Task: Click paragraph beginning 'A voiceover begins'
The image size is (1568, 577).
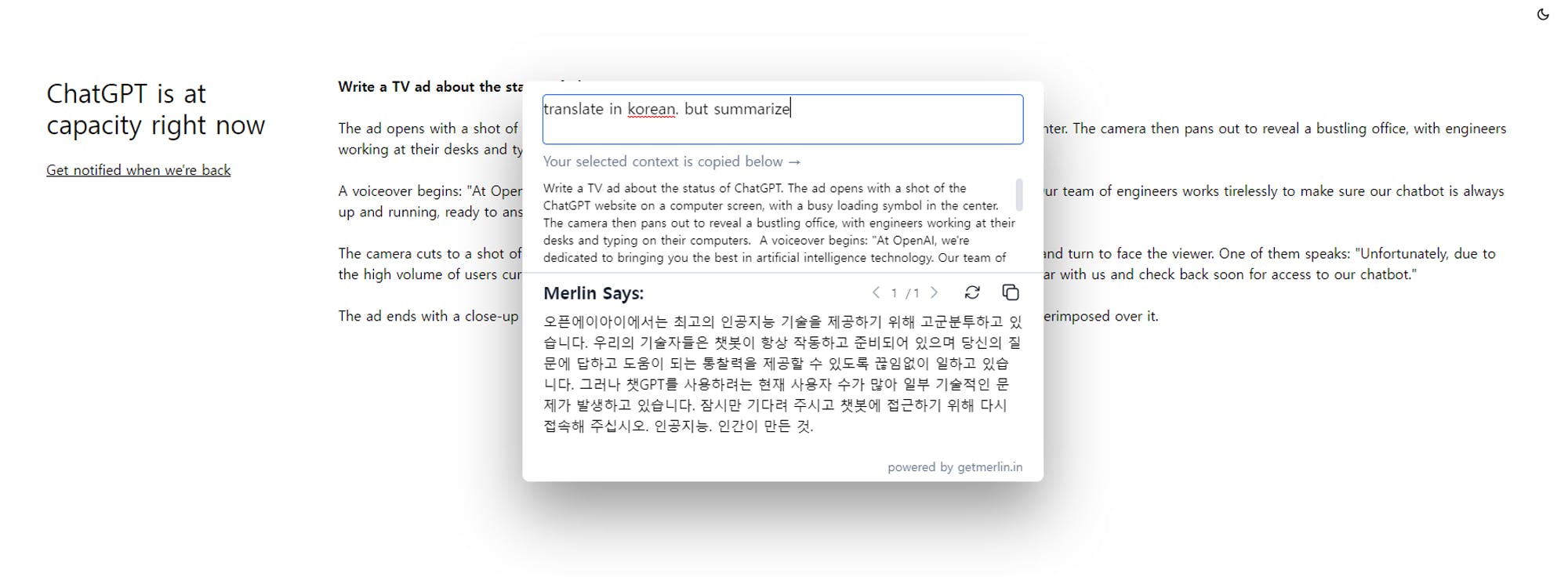Action: click(430, 201)
